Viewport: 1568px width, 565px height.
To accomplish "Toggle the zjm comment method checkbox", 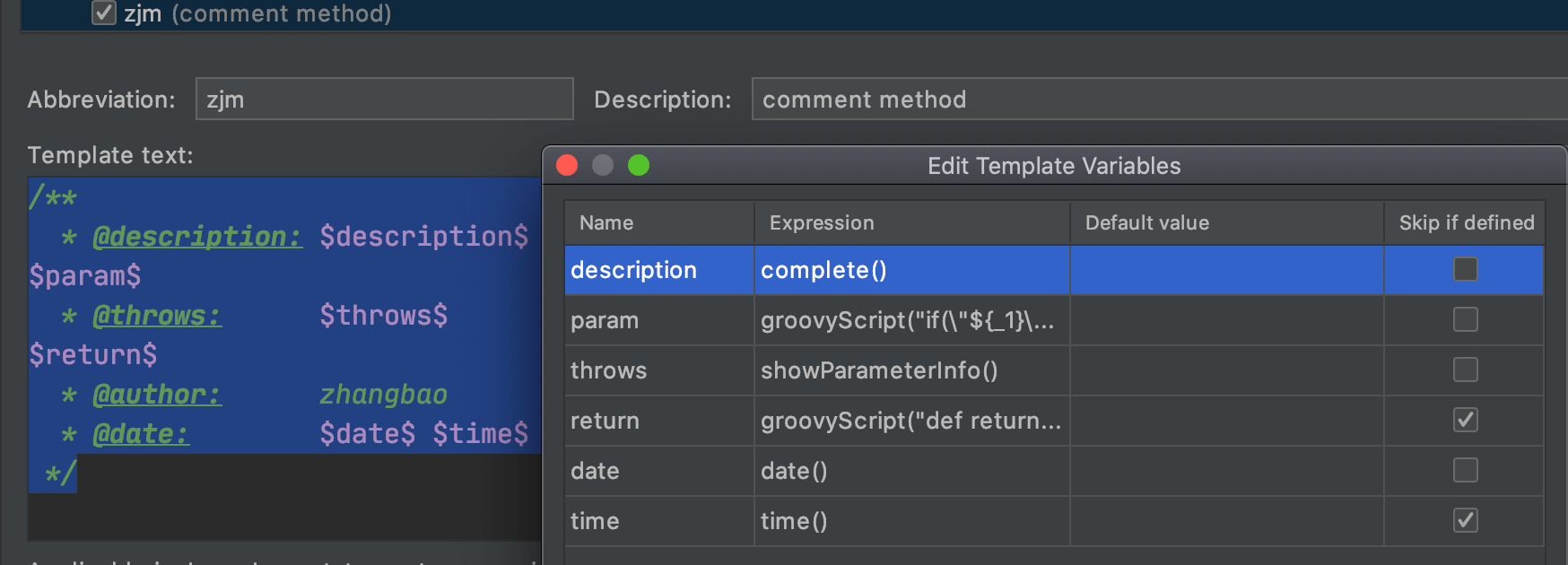I will (104, 13).
